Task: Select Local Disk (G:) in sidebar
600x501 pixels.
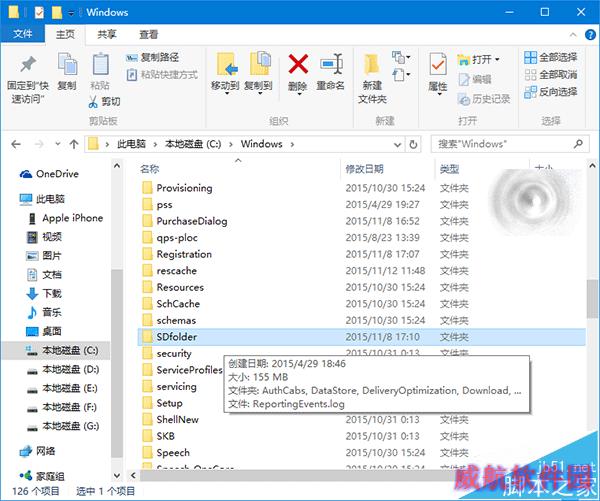Action: click(x=63, y=426)
